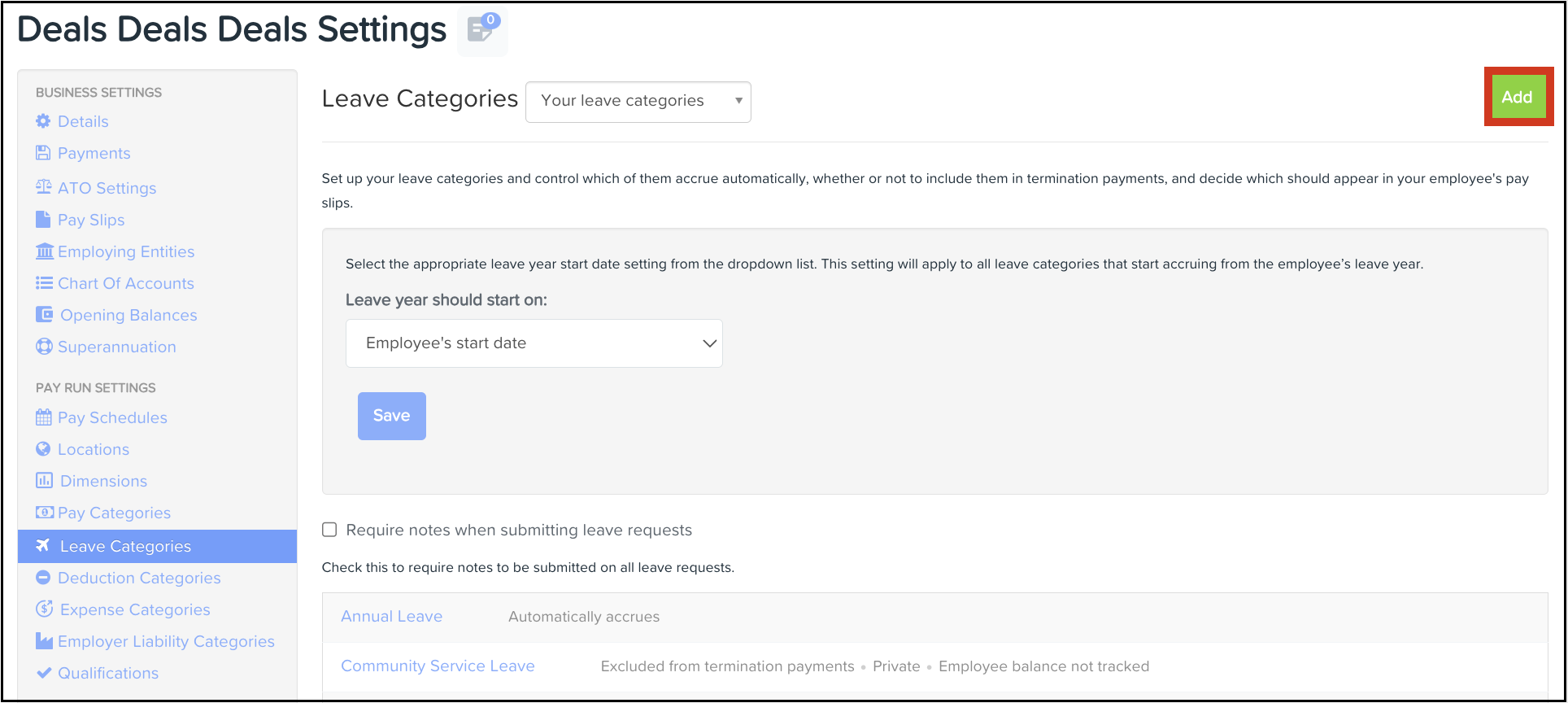This screenshot has height=703, width=1568.
Task: Navigate to Expense Categories
Action: point(135,609)
